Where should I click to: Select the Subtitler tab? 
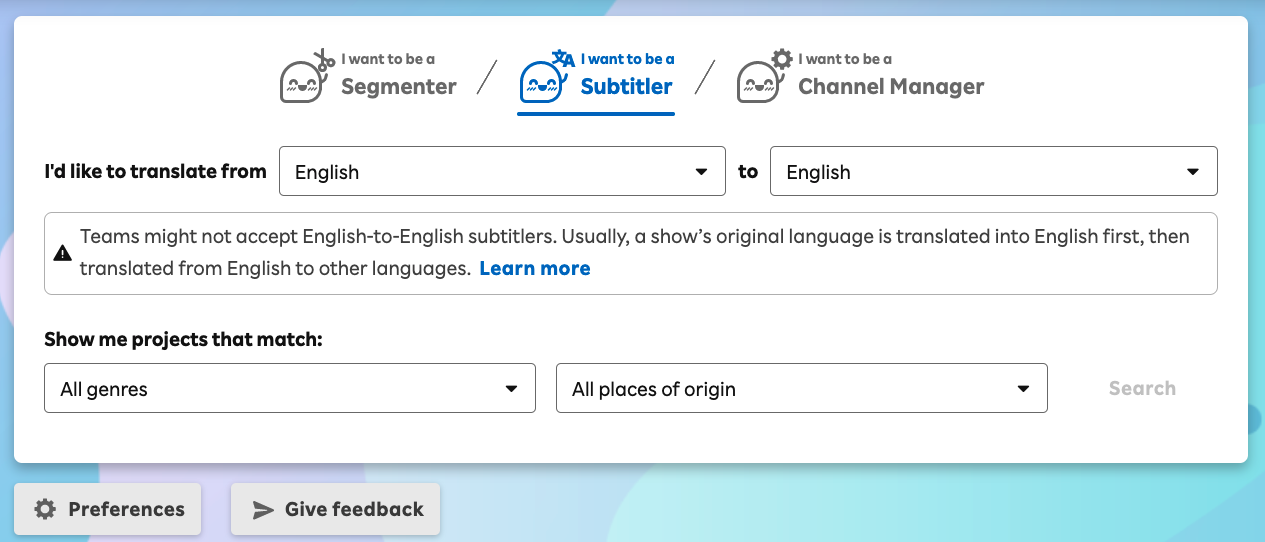pyautogui.click(x=596, y=79)
